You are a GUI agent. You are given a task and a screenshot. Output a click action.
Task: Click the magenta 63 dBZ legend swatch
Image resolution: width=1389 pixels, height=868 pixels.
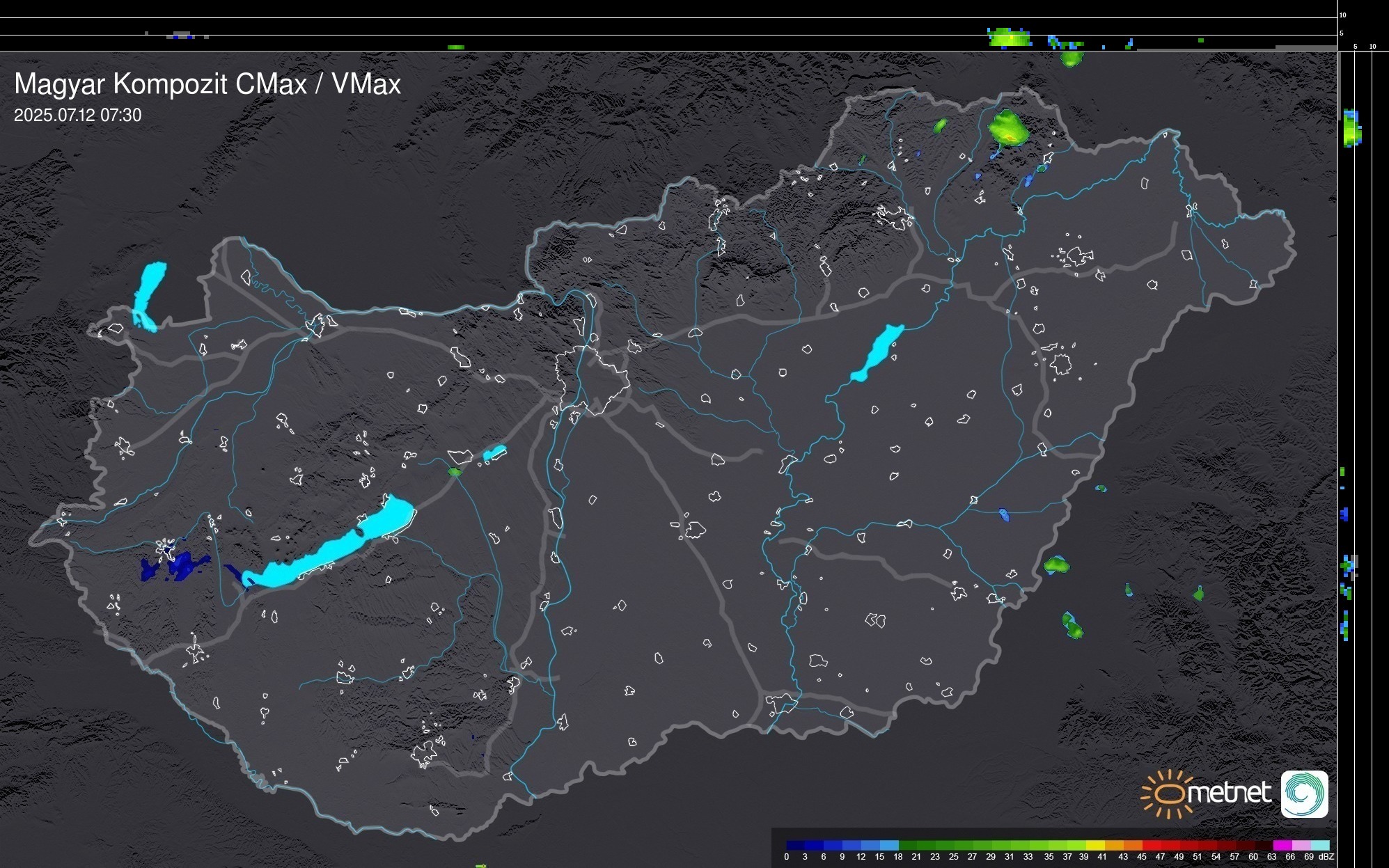pyautogui.click(x=1281, y=845)
